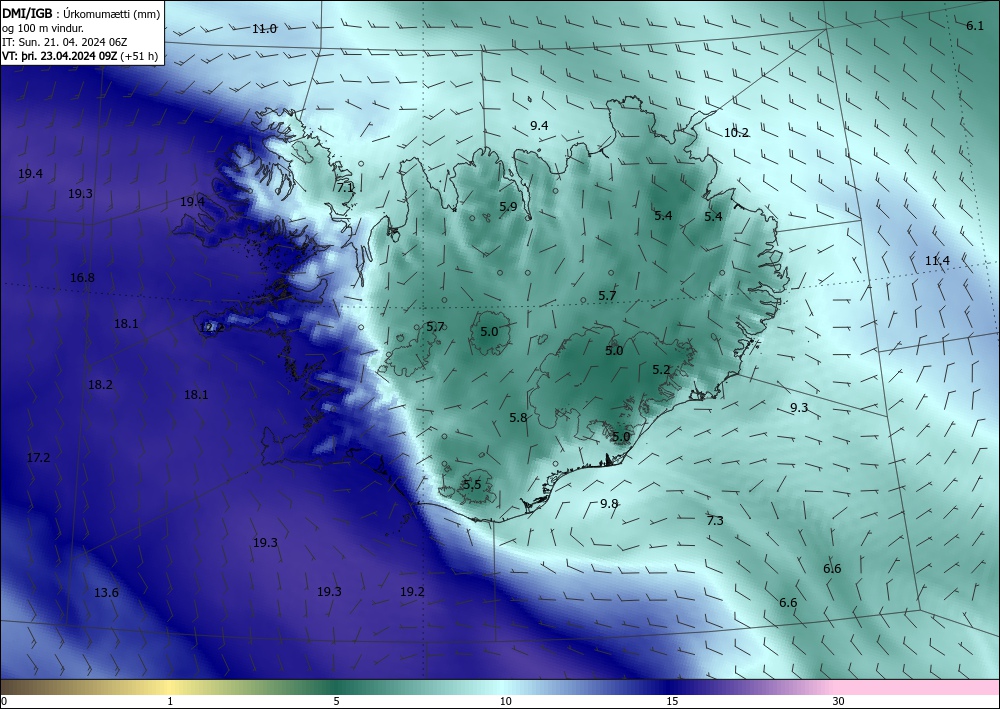1000x709 pixels.
Task: Click the 1 label on the color scale
Action: (x=170, y=701)
